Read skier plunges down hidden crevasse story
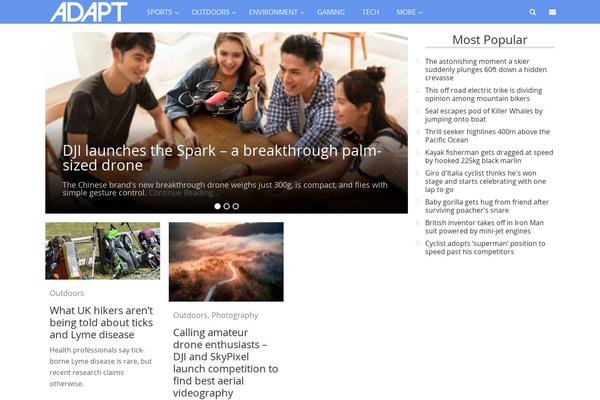600x400 pixels. (x=486, y=69)
